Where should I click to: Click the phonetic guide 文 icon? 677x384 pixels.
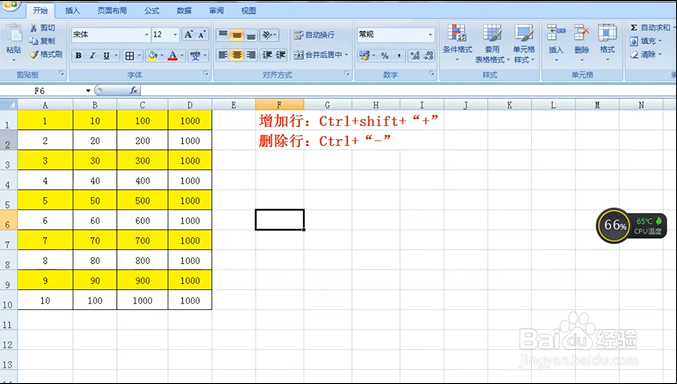[196, 55]
